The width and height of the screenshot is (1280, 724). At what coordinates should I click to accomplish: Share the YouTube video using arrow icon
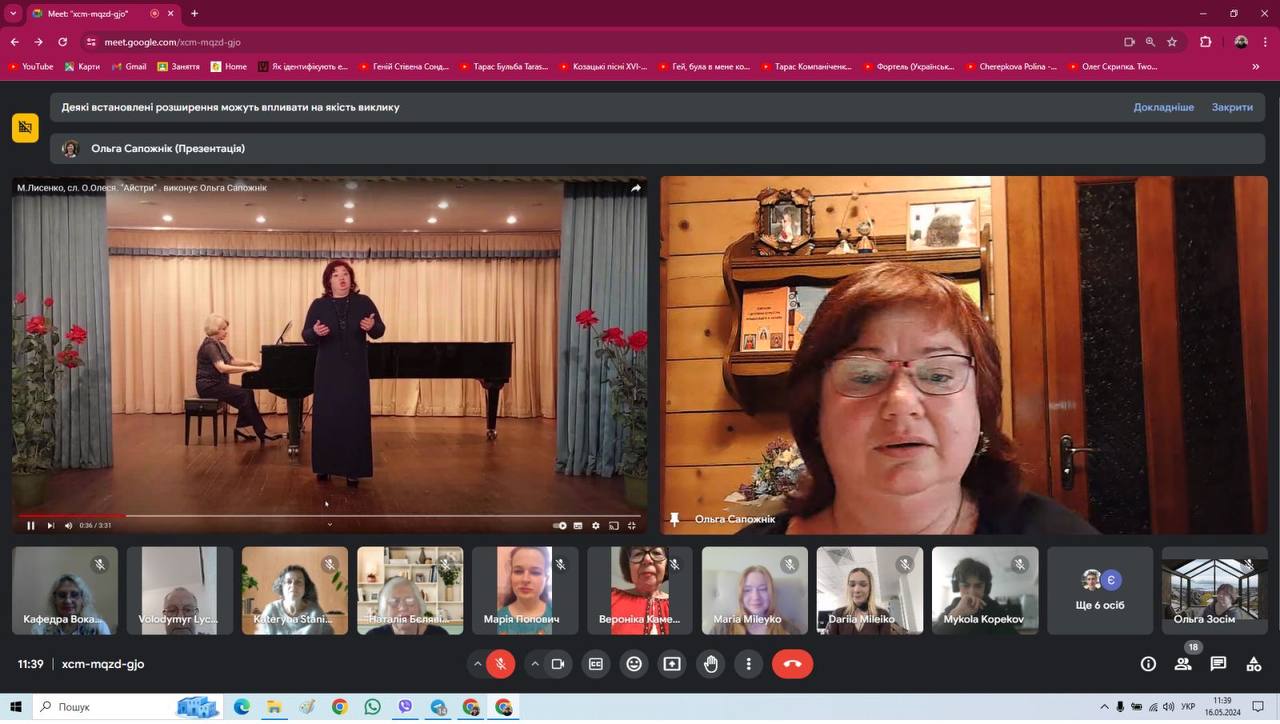636,188
